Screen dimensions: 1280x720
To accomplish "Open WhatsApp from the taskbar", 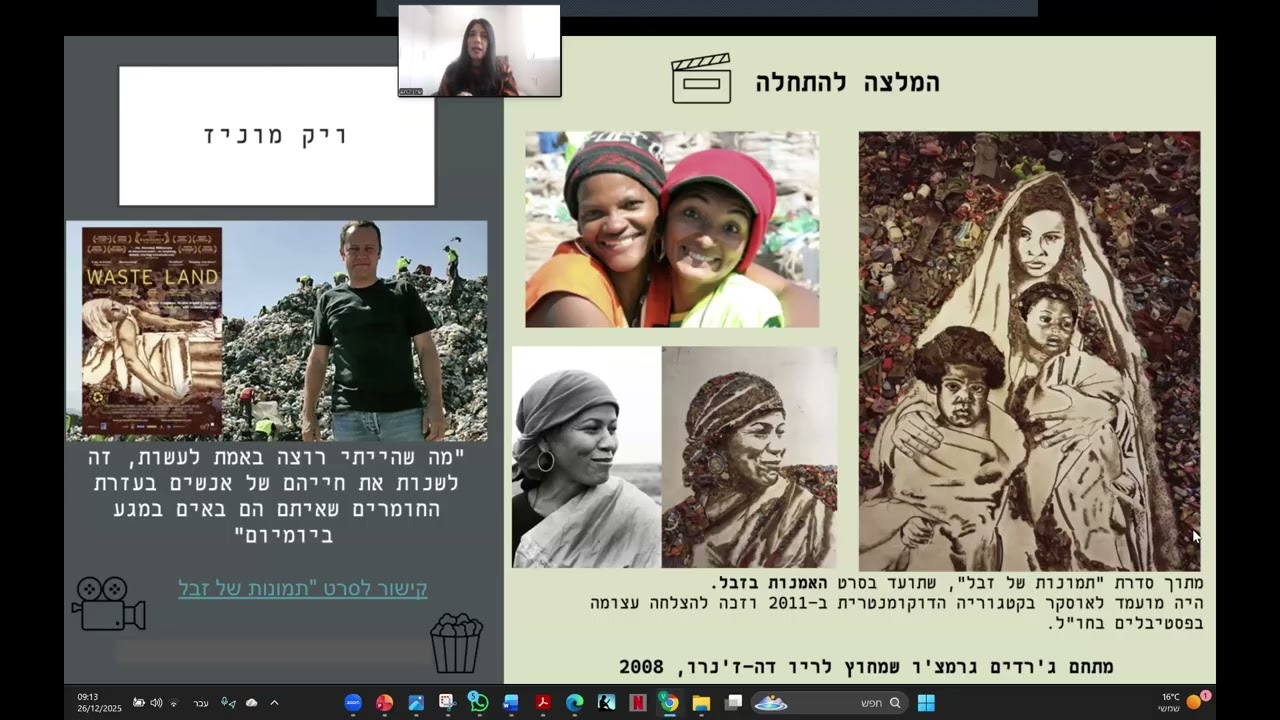I will point(479,703).
